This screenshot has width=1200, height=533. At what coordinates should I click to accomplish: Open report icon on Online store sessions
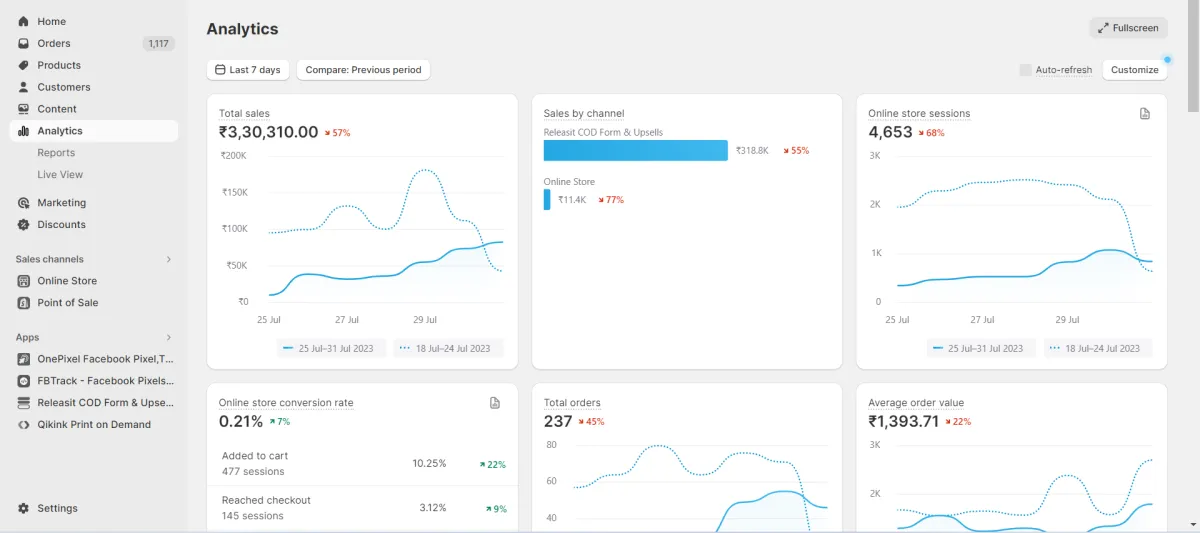pos(1145,114)
